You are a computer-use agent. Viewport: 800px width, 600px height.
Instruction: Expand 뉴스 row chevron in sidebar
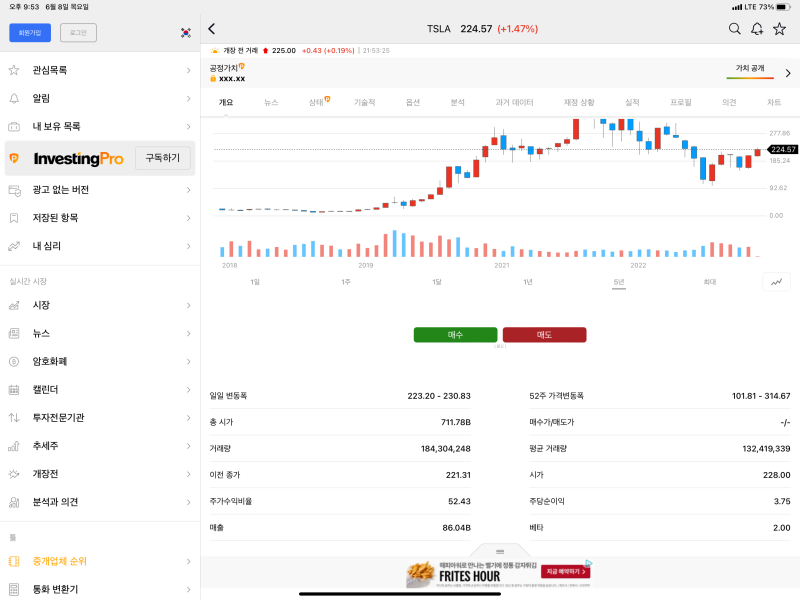[x=188, y=334]
